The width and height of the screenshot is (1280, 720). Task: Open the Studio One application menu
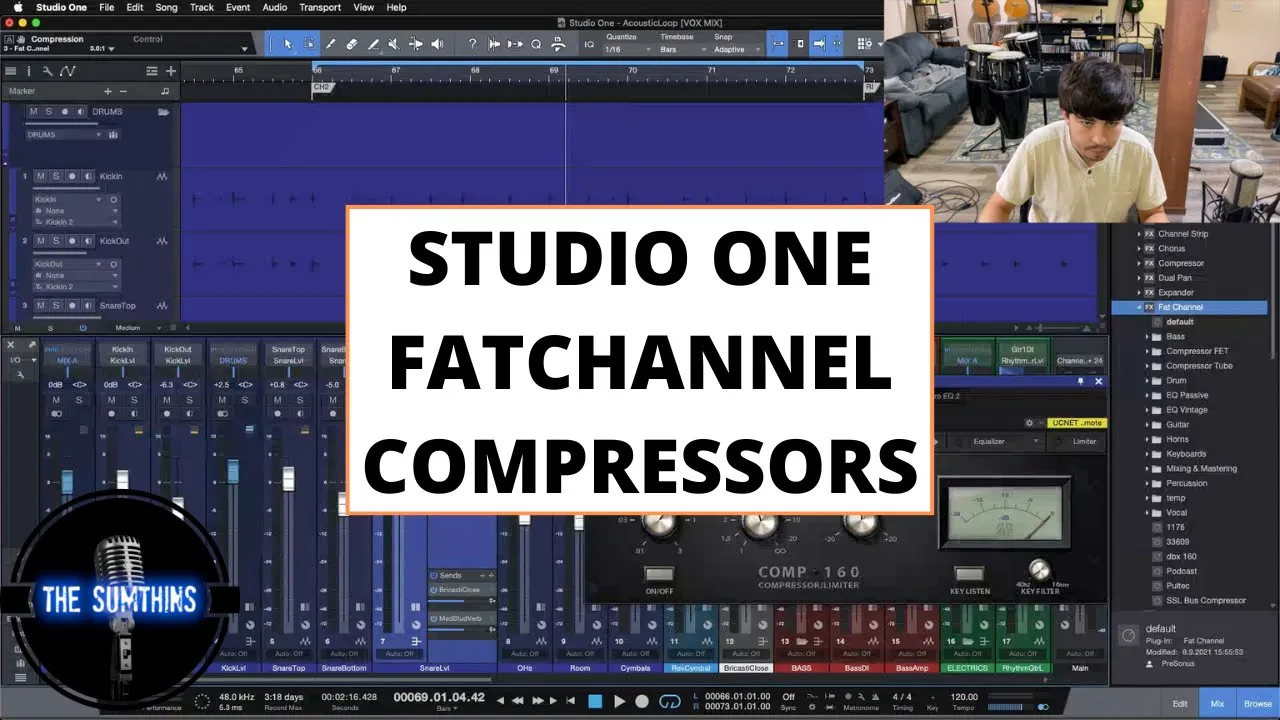(x=61, y=7)
